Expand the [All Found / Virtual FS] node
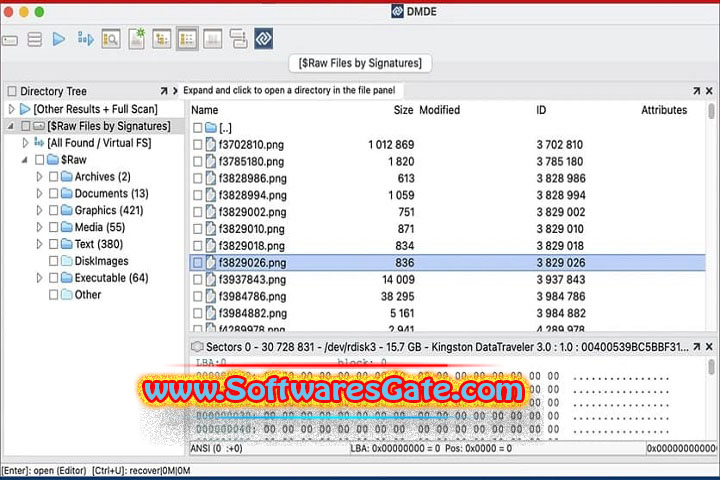This screenshot has width=720, height=480. (25, 143)
